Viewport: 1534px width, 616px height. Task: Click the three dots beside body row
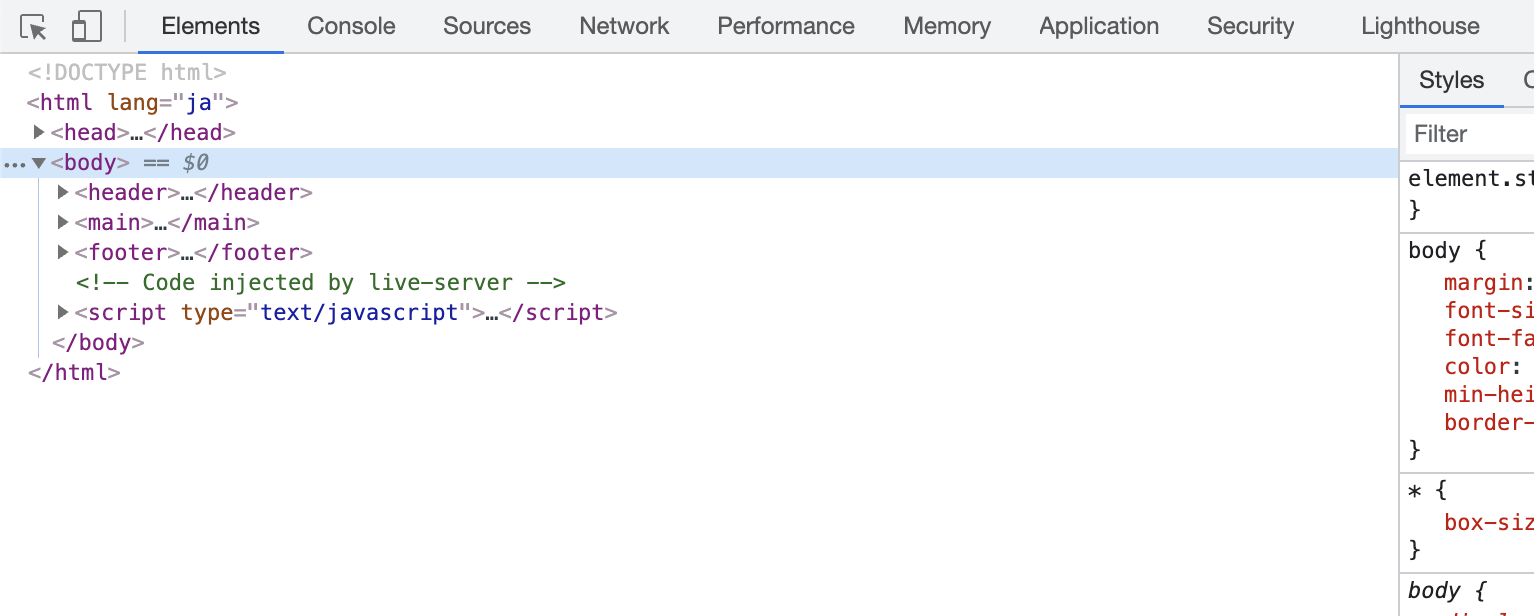click(x=14, y=164)
